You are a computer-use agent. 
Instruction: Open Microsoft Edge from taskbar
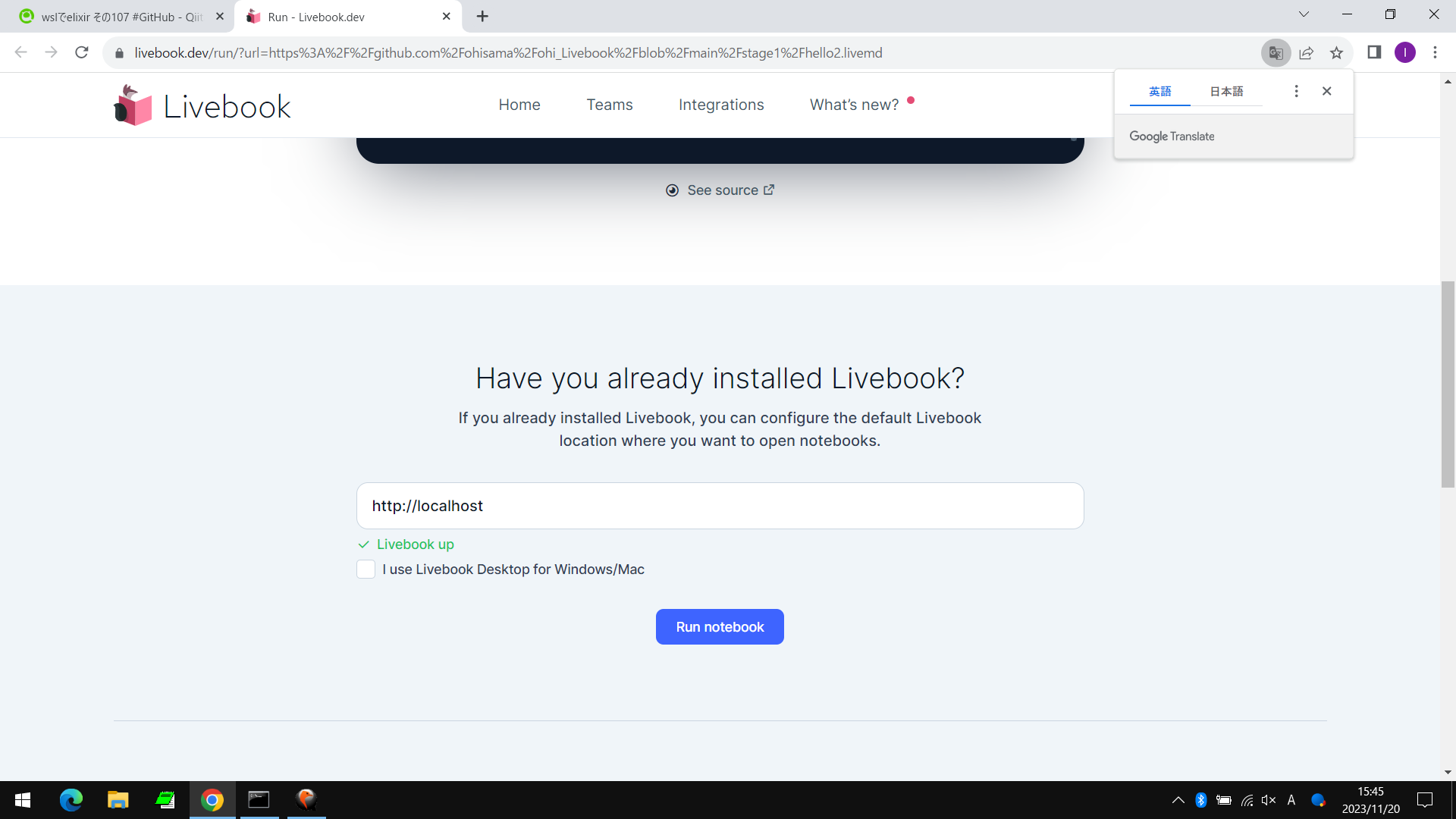[71, 799]
